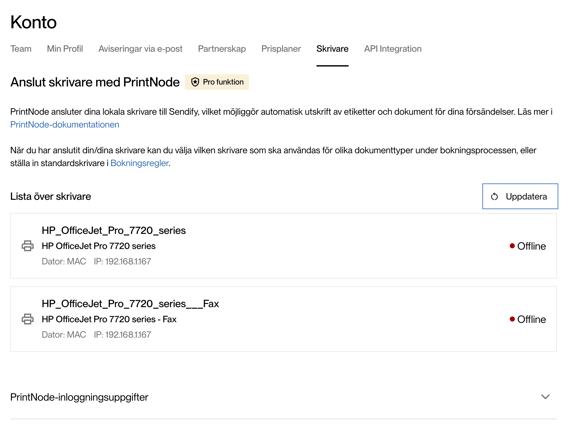The image size is (575, 435).
Task: Click the shield icon in Pro funktion badge
Action: coord(195,82)
